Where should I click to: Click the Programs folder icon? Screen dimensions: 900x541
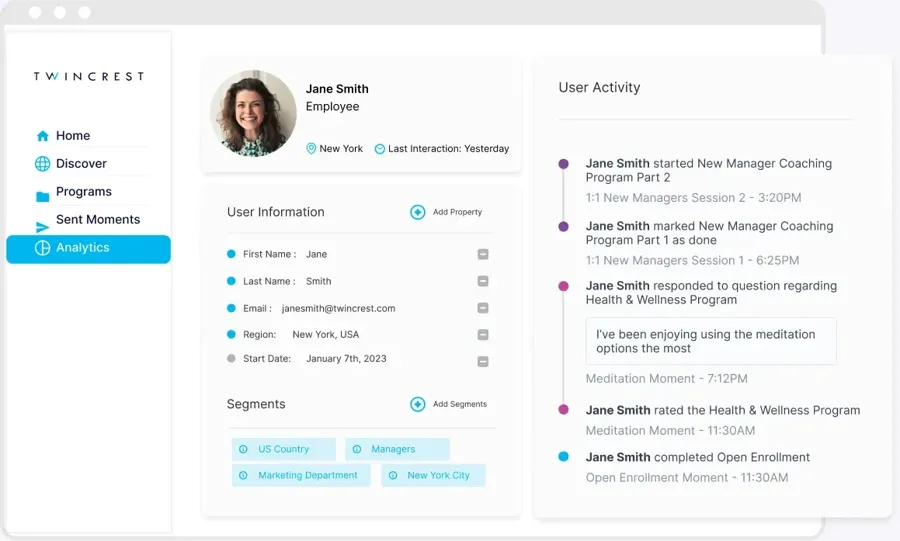click(42, 197)
